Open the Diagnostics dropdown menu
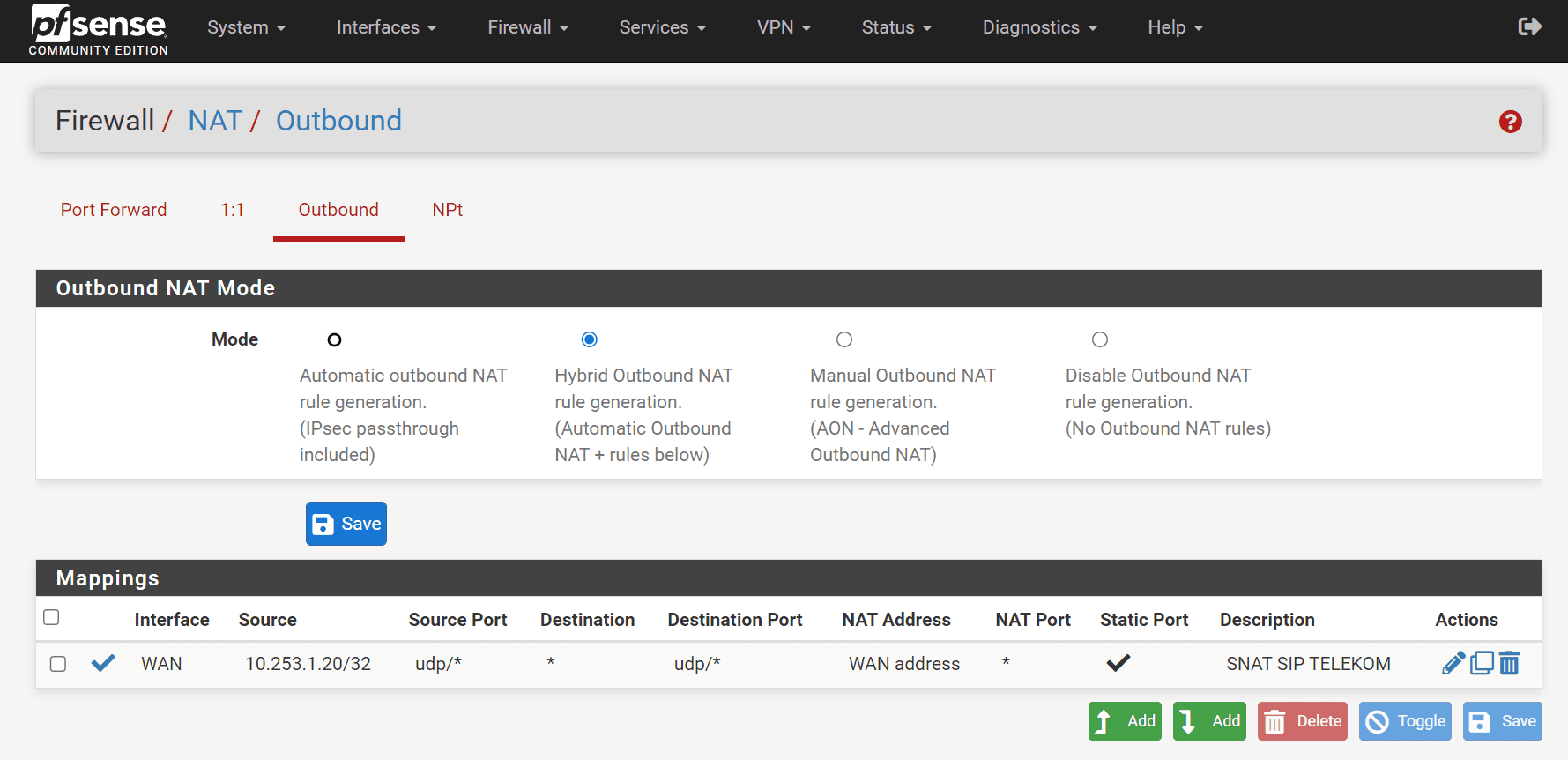 [x=1041, y=27]
